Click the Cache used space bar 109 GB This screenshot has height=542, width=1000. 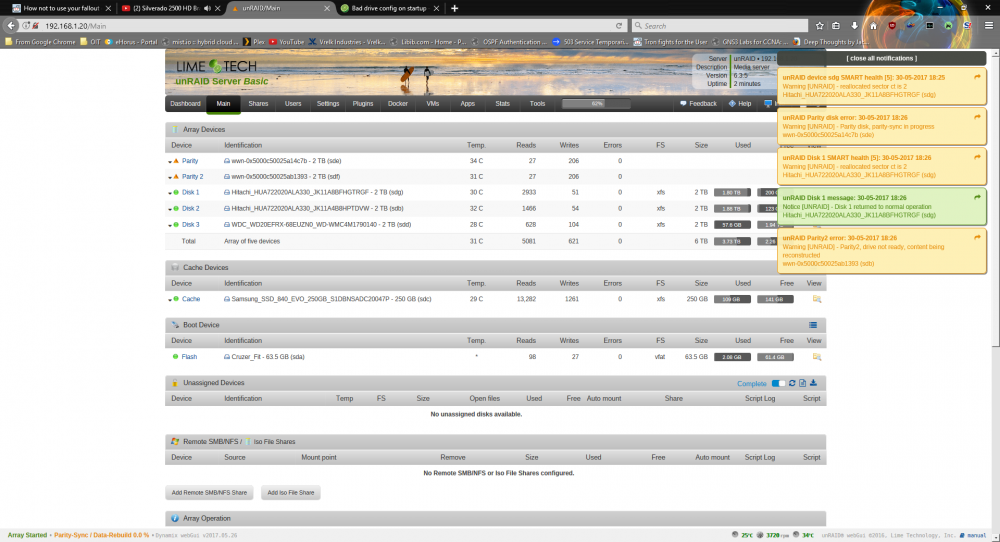click(x=732, y=299)
